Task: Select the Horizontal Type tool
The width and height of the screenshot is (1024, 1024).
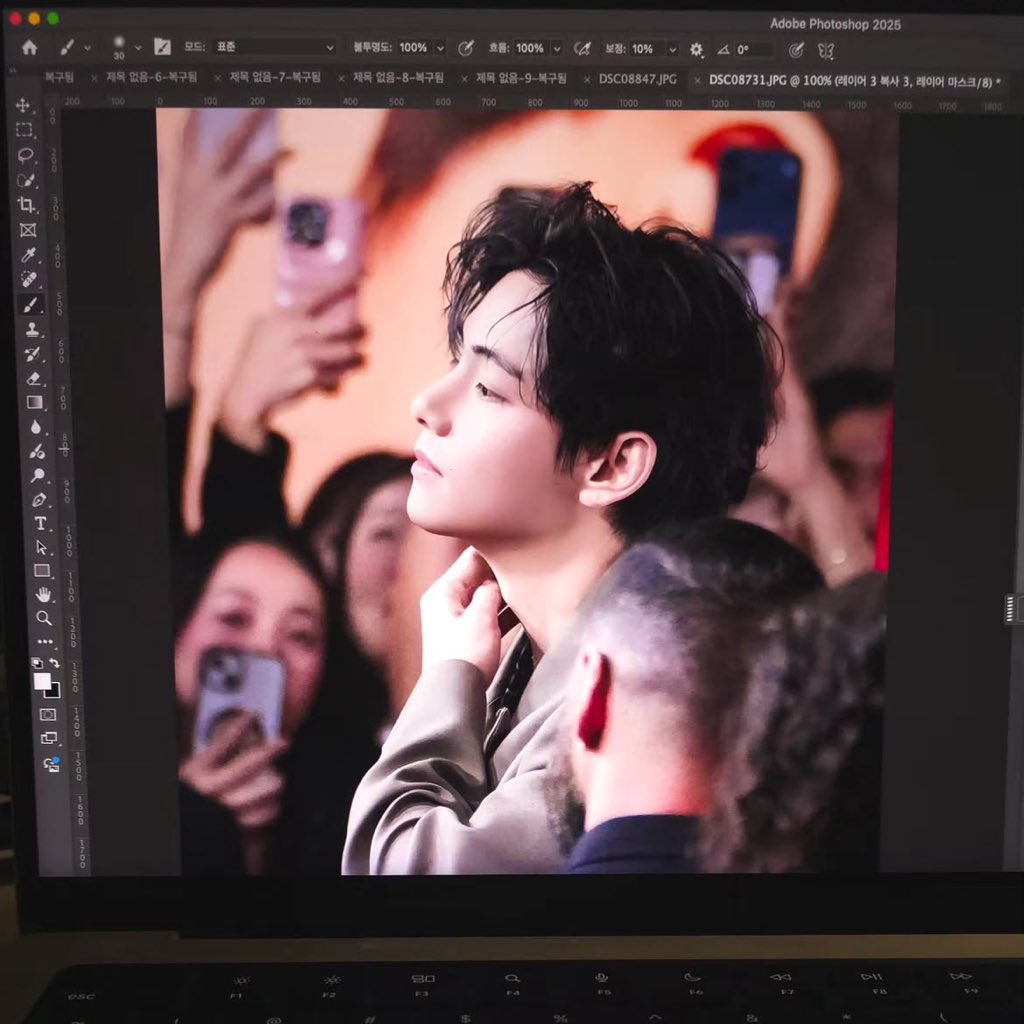Action: pos(40,523)
